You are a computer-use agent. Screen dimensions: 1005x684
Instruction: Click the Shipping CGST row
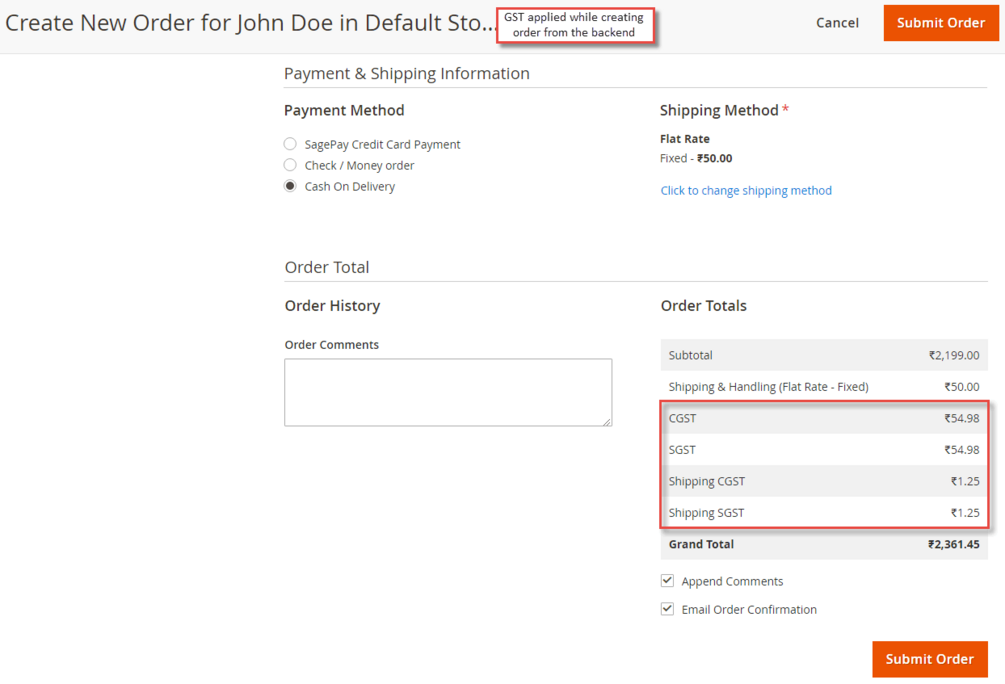pyautogui.click(x=824, y=481)
